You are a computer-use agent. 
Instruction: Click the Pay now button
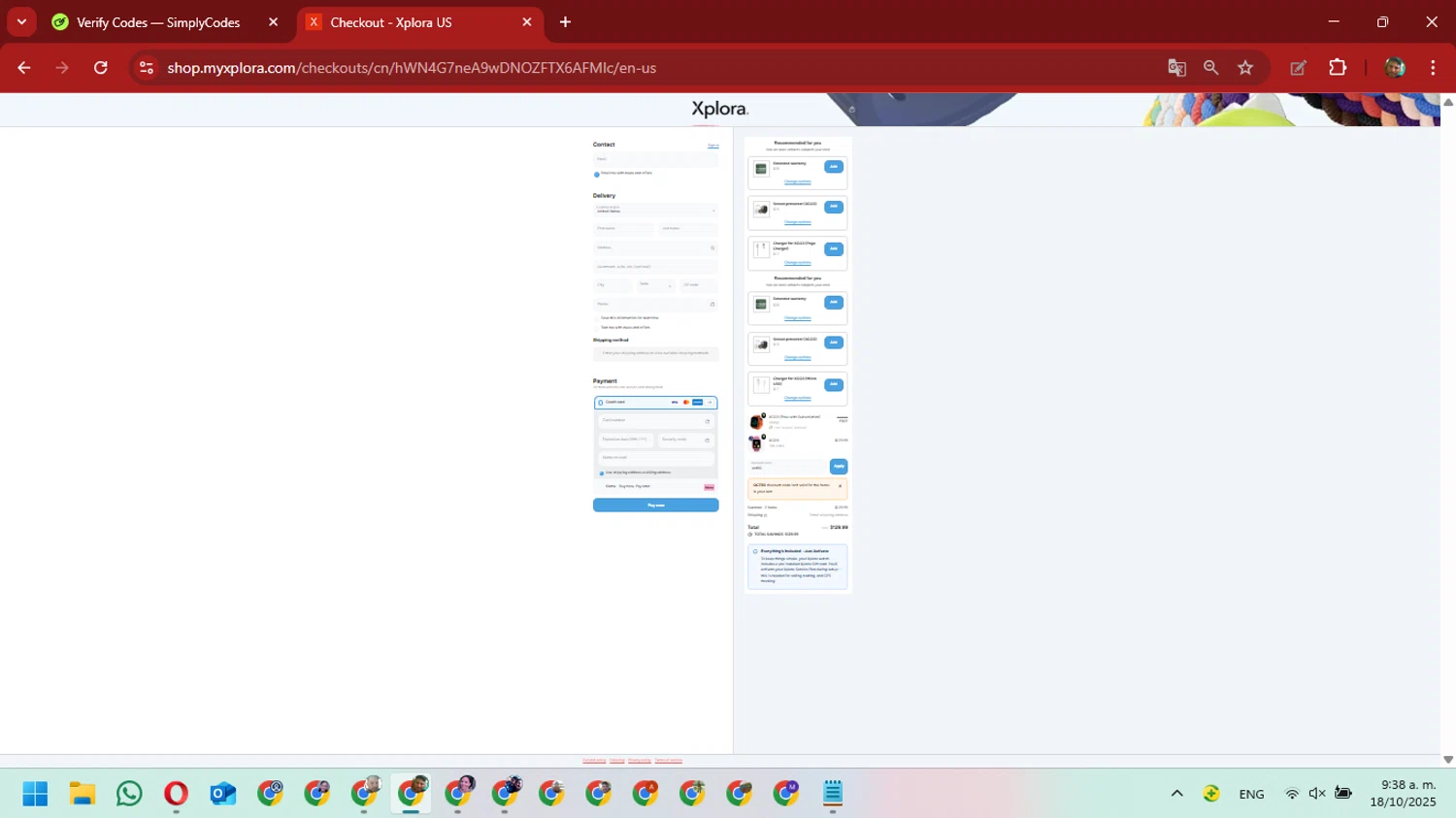click(x=655, y=505)
